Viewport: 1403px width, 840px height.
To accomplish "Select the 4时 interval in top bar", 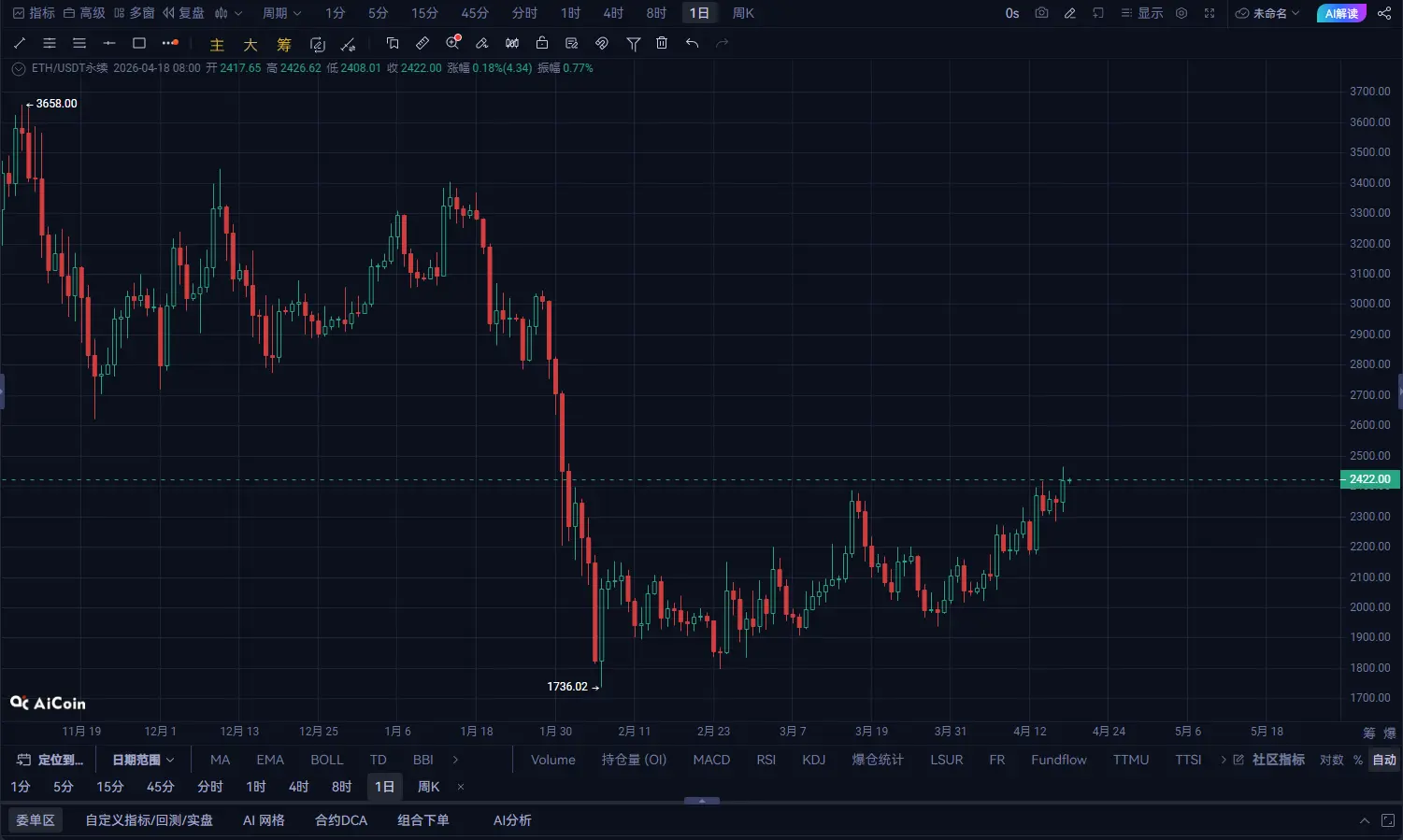I will click(613, 13).
